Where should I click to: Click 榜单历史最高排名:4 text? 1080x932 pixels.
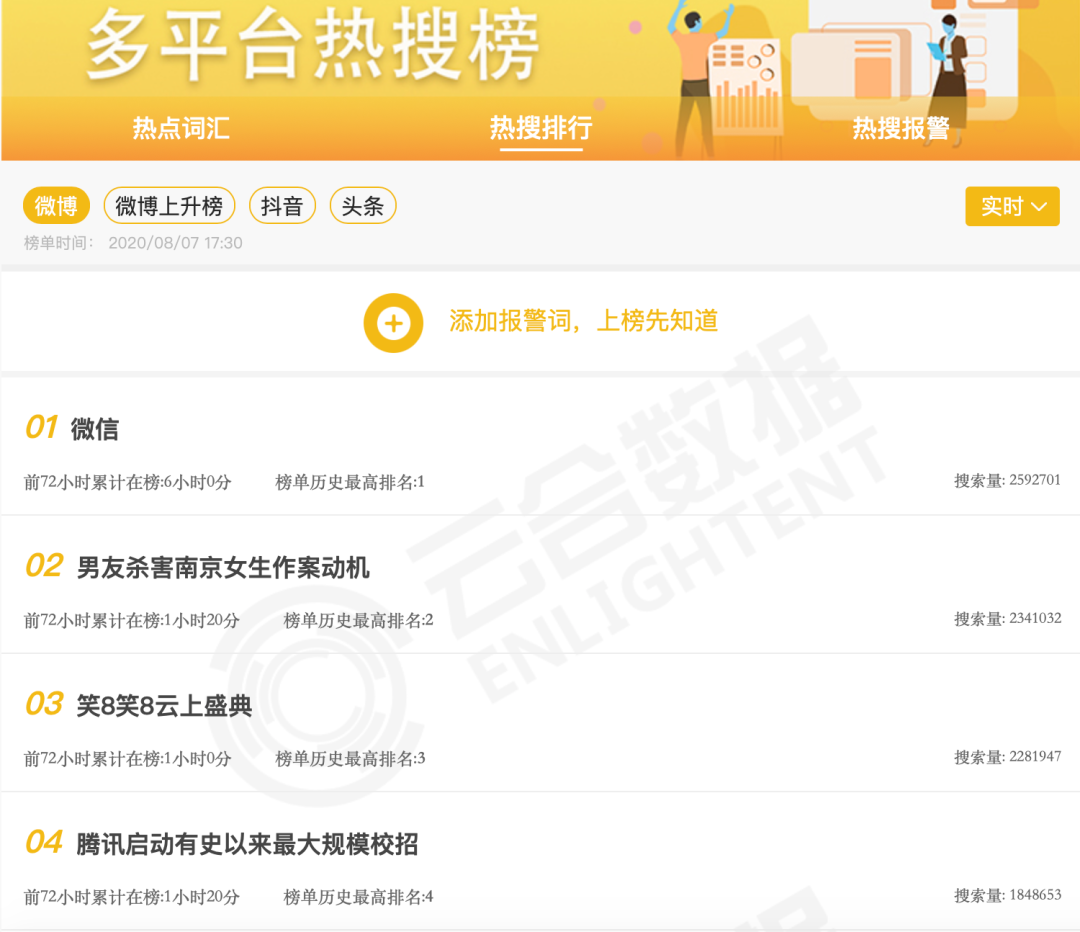pos(358,898)
